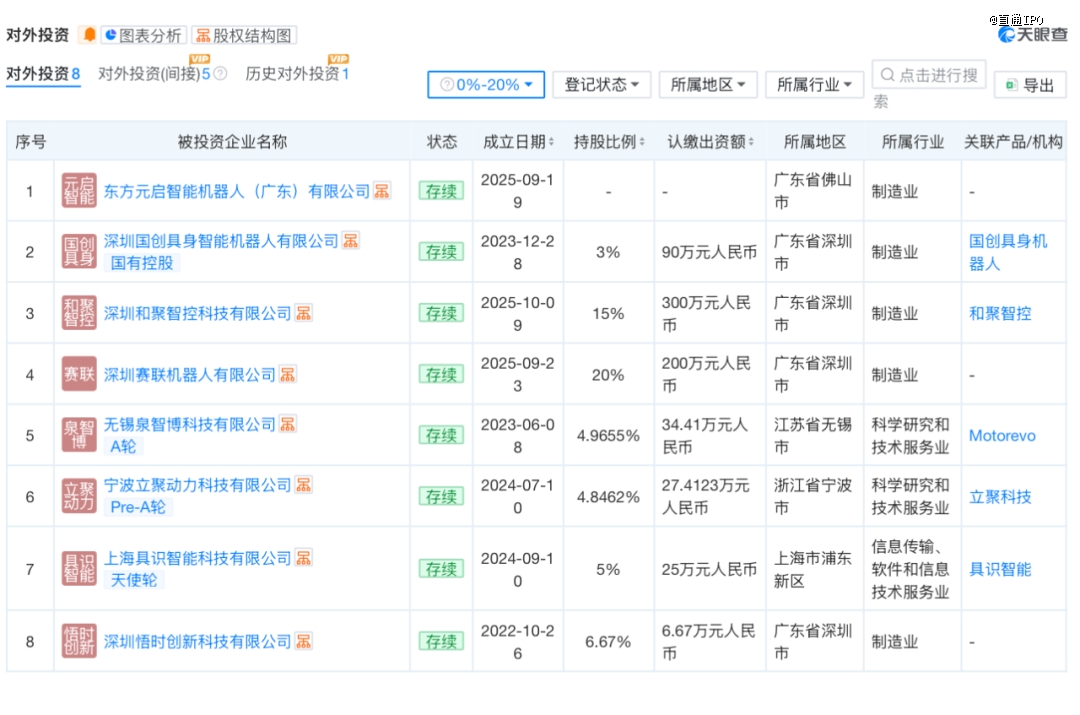Click the help question mark beside 对外投资(间接)5

coord(219,73)
